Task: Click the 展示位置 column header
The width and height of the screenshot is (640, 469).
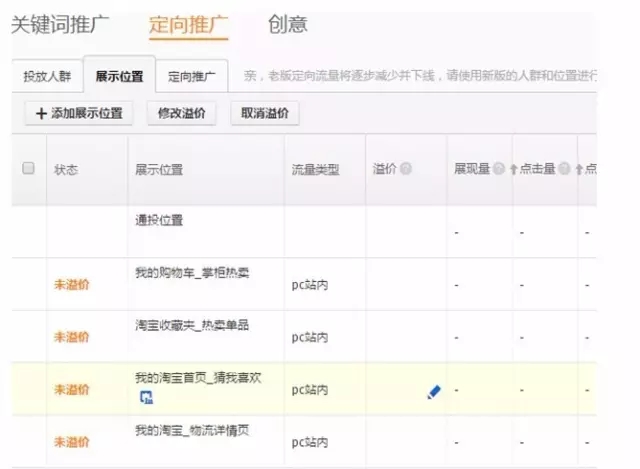Action: click(159, 169)
